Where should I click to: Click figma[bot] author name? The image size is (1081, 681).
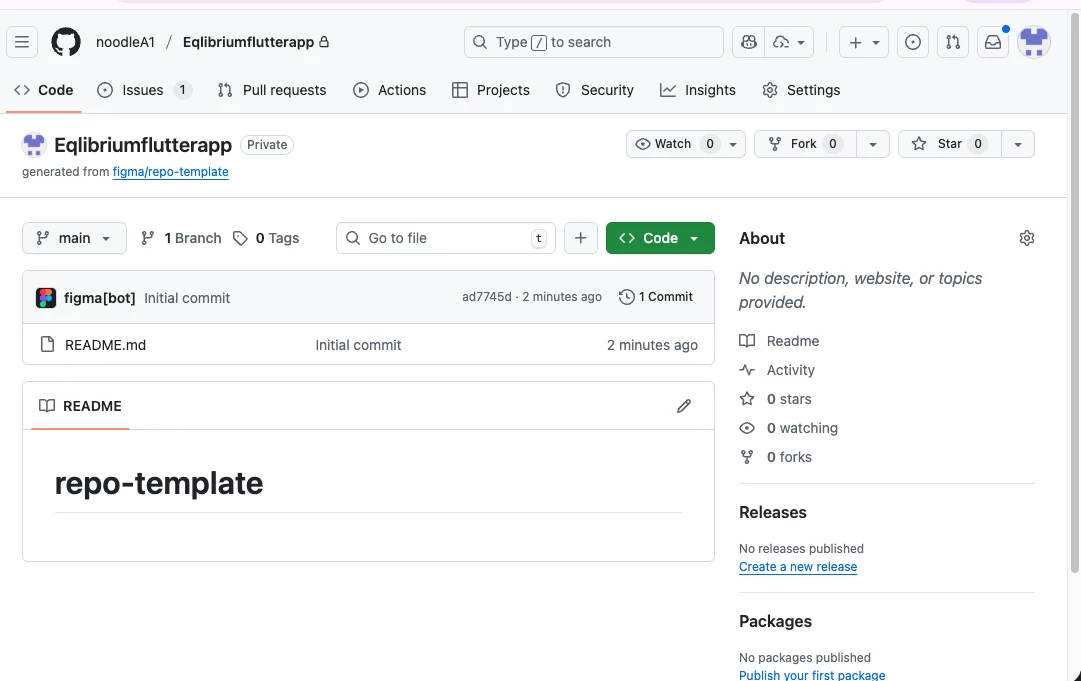tap(99, 298)
